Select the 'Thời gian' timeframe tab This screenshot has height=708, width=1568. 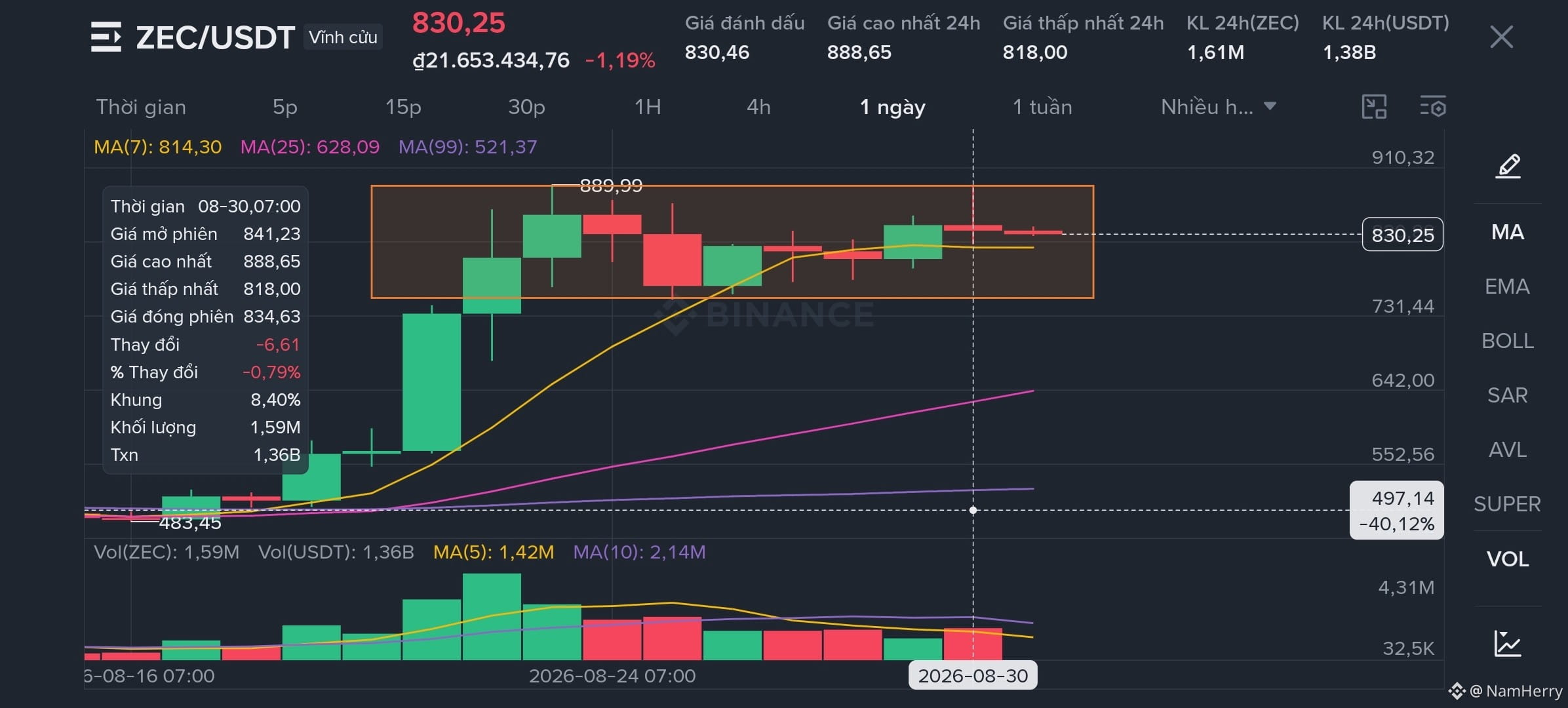click(141, 107)
